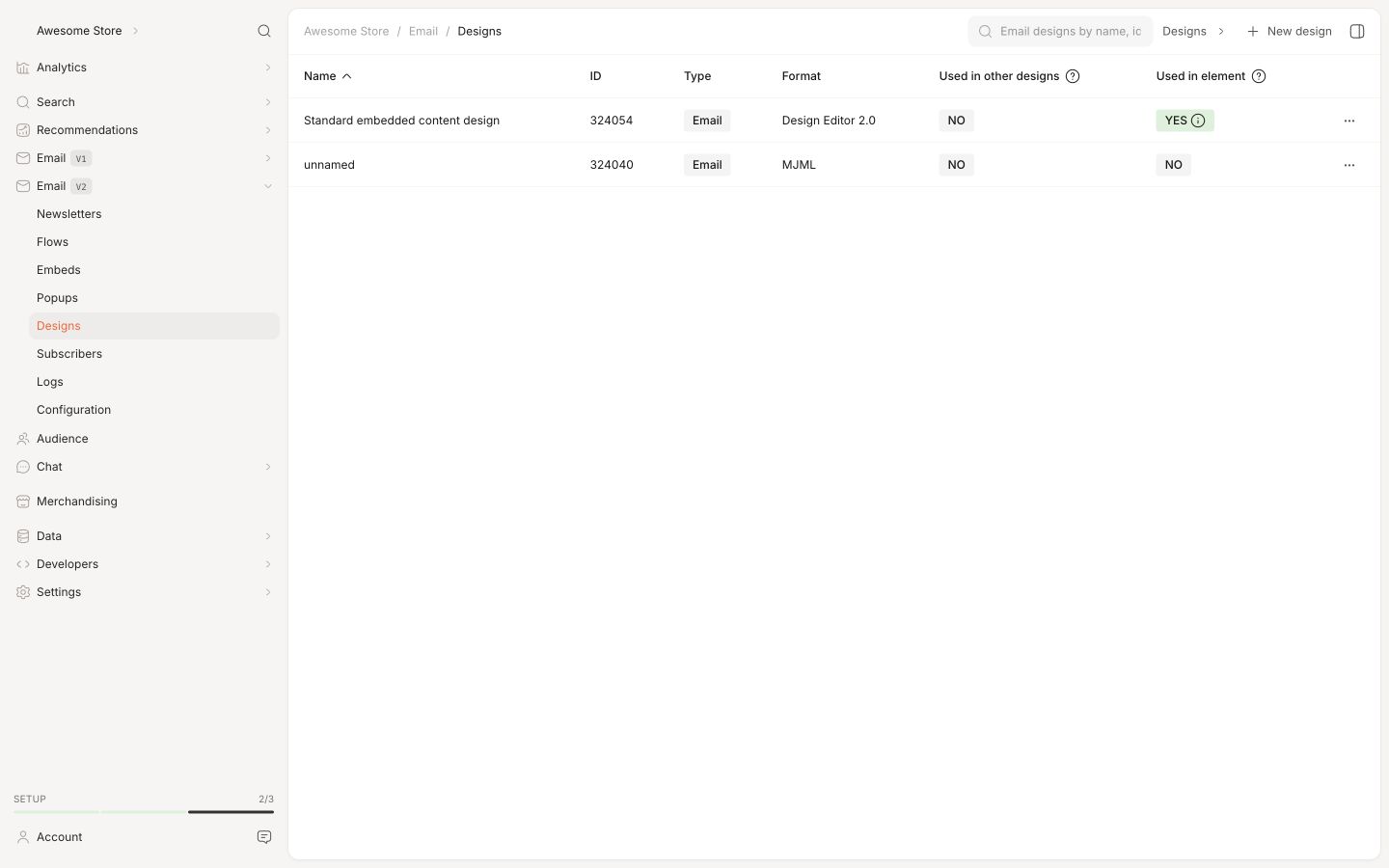Open the feedback message icon near Account
The height and width of the screenshot is (868, 1389).
tap(264, 837)
